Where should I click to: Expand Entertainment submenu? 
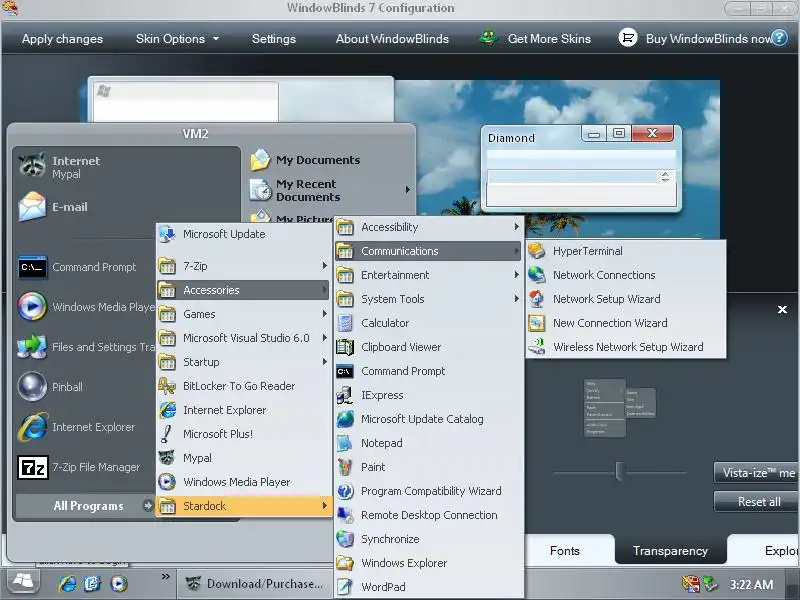(x=429, y=275)
